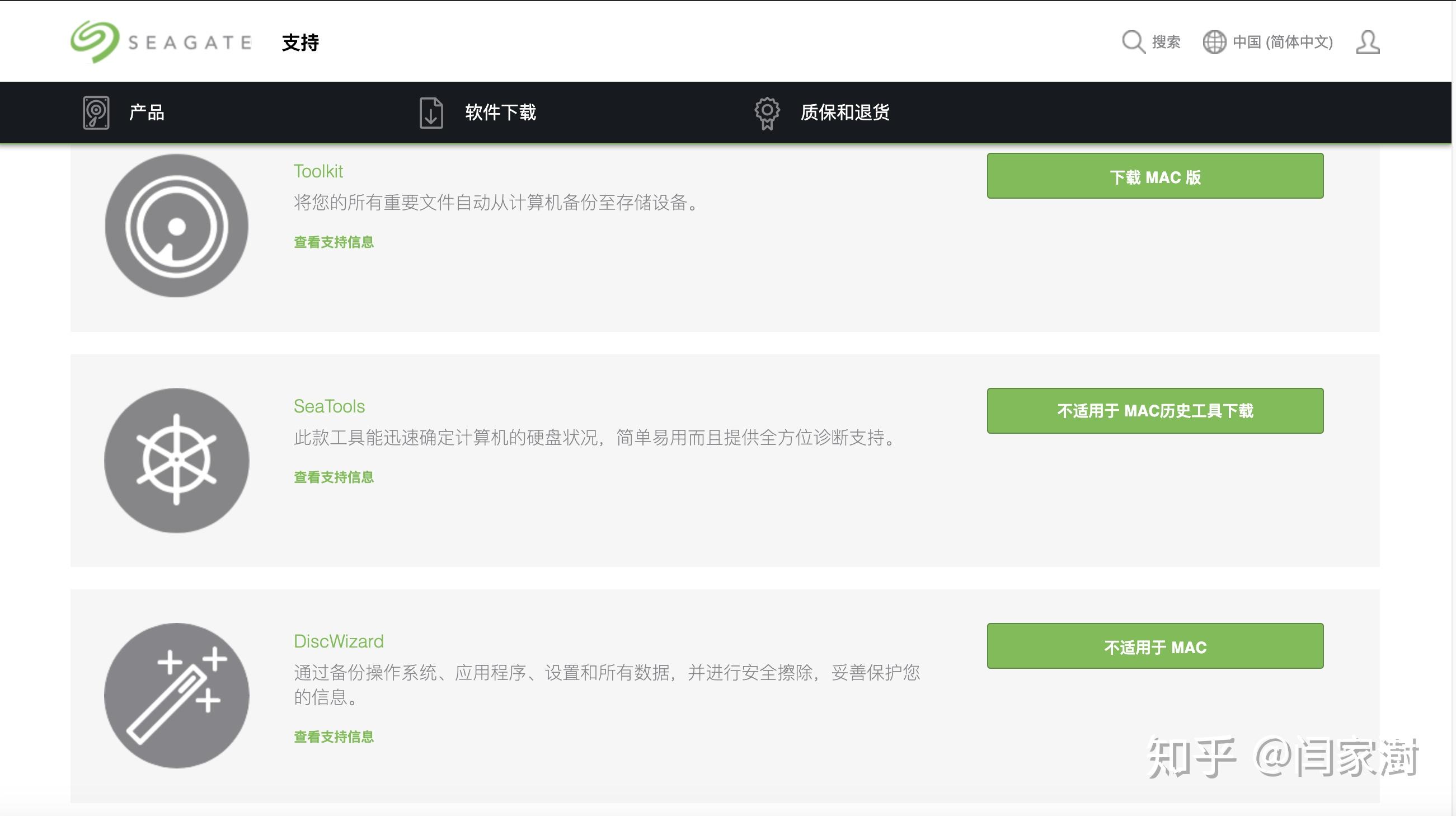
Task: Open the user account icon
Action: (x=1367, y=43)
